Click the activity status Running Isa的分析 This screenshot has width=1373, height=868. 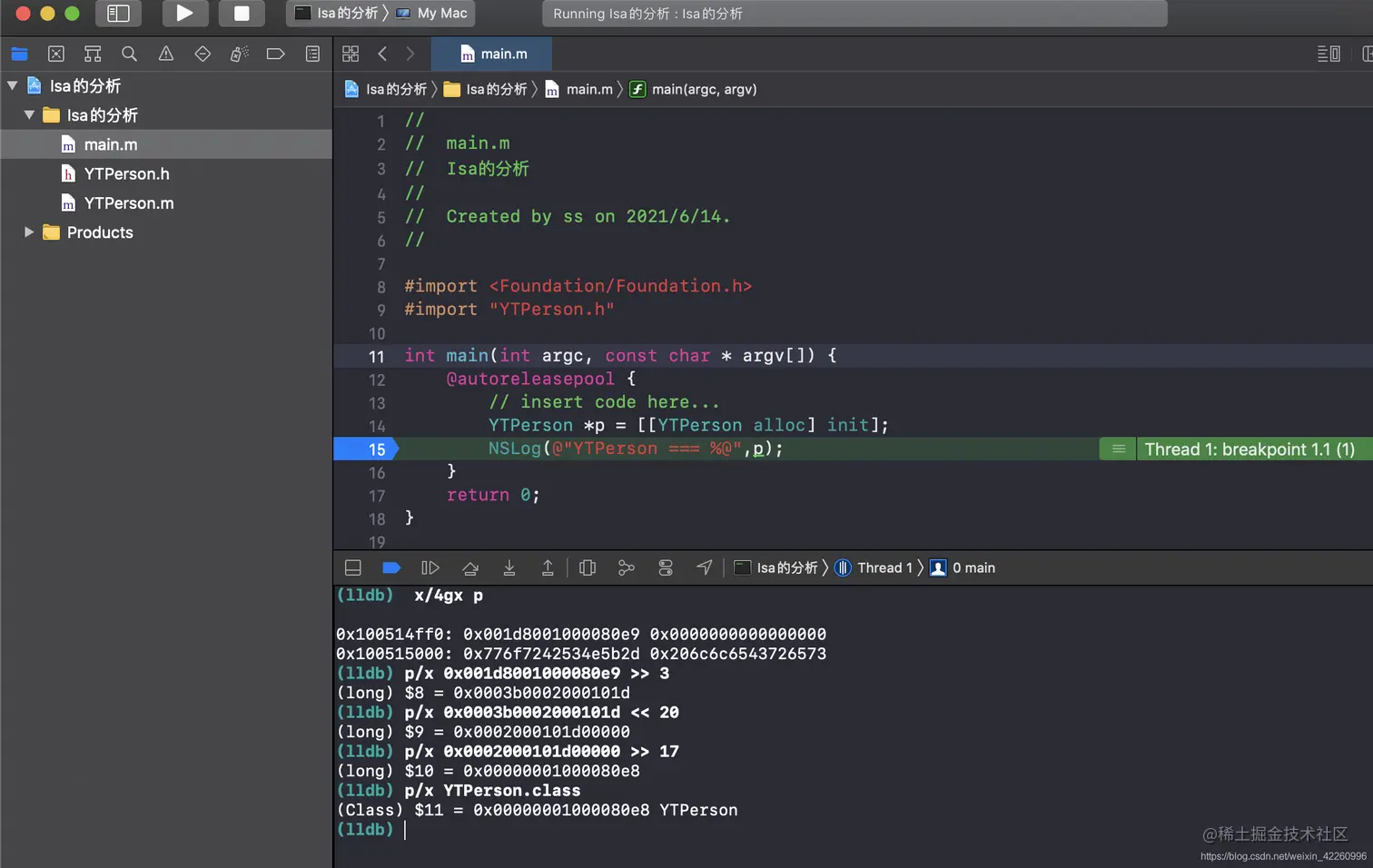click(x=854, y=13)
